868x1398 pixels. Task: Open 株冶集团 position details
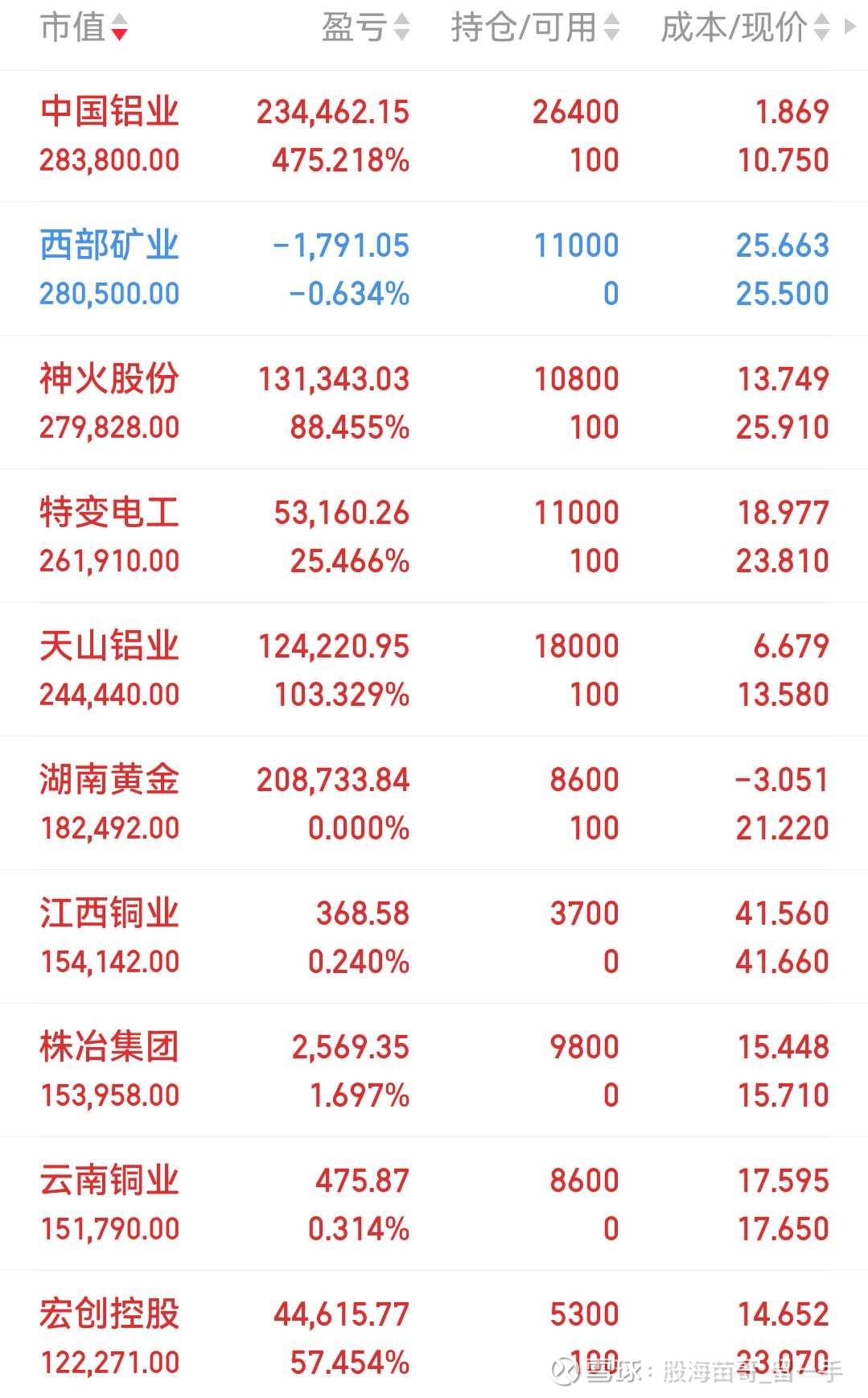pos(109,1047)
